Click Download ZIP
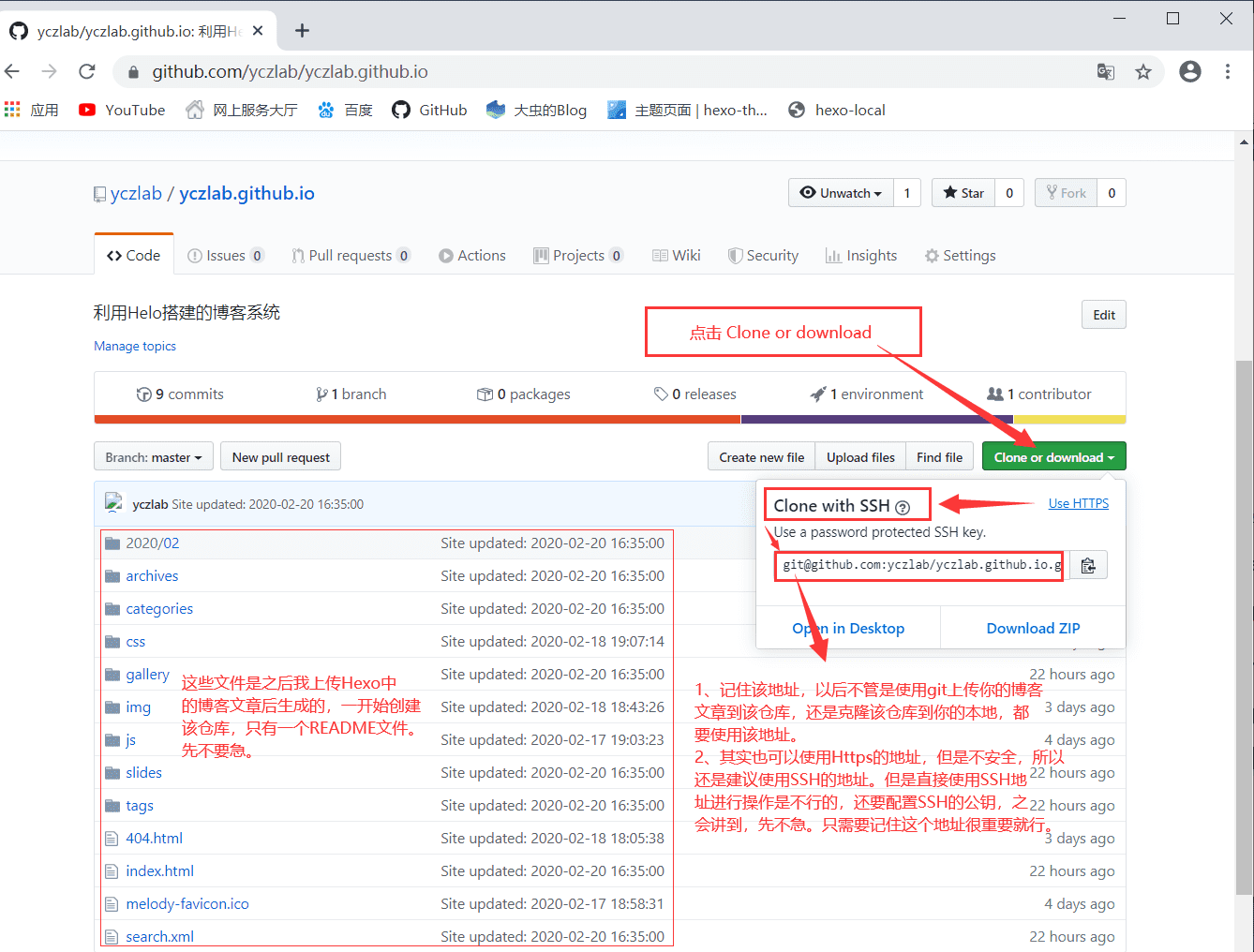 [x=1033, y=628]
